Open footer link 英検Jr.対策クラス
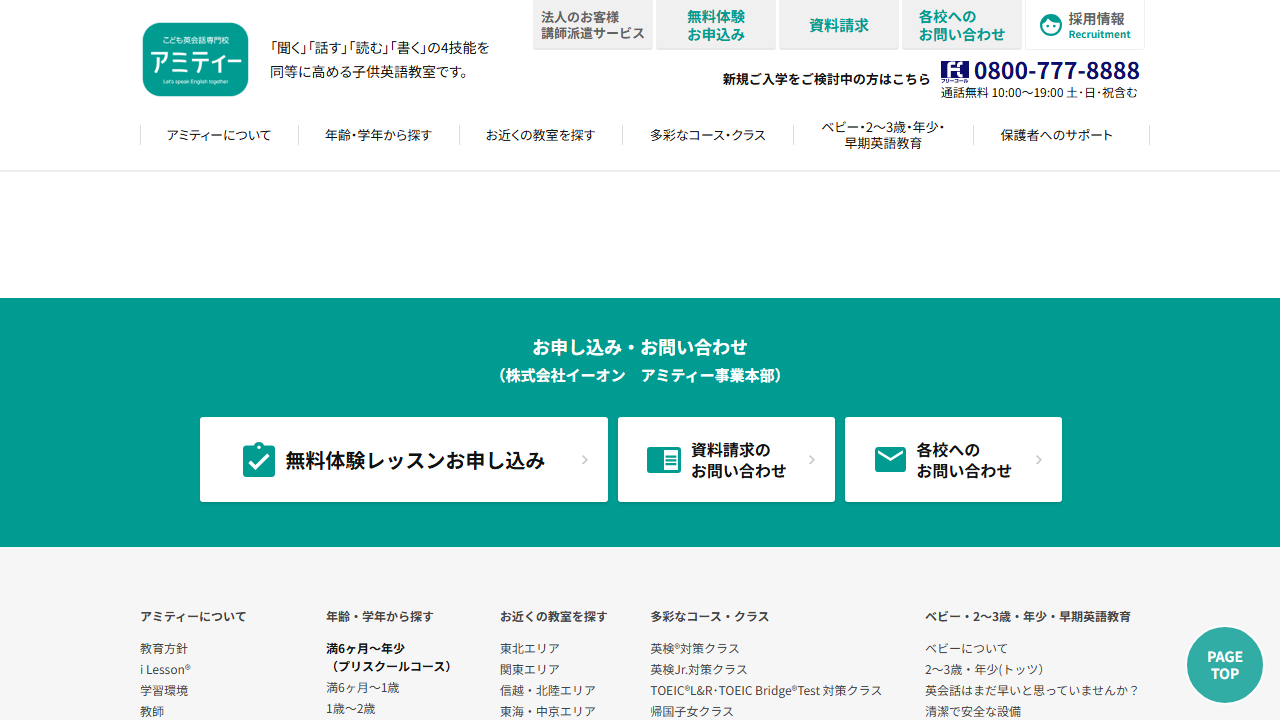 point(699,670)
